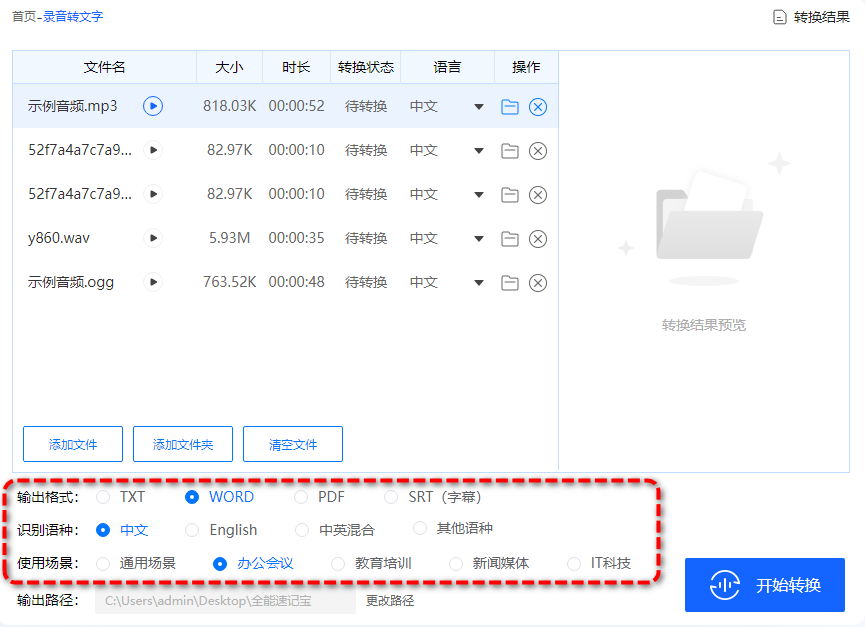Expand language dropdown for 示例音频.mp3
The width and height of the screenshot is (865, 627).
(x=479, y=106)
